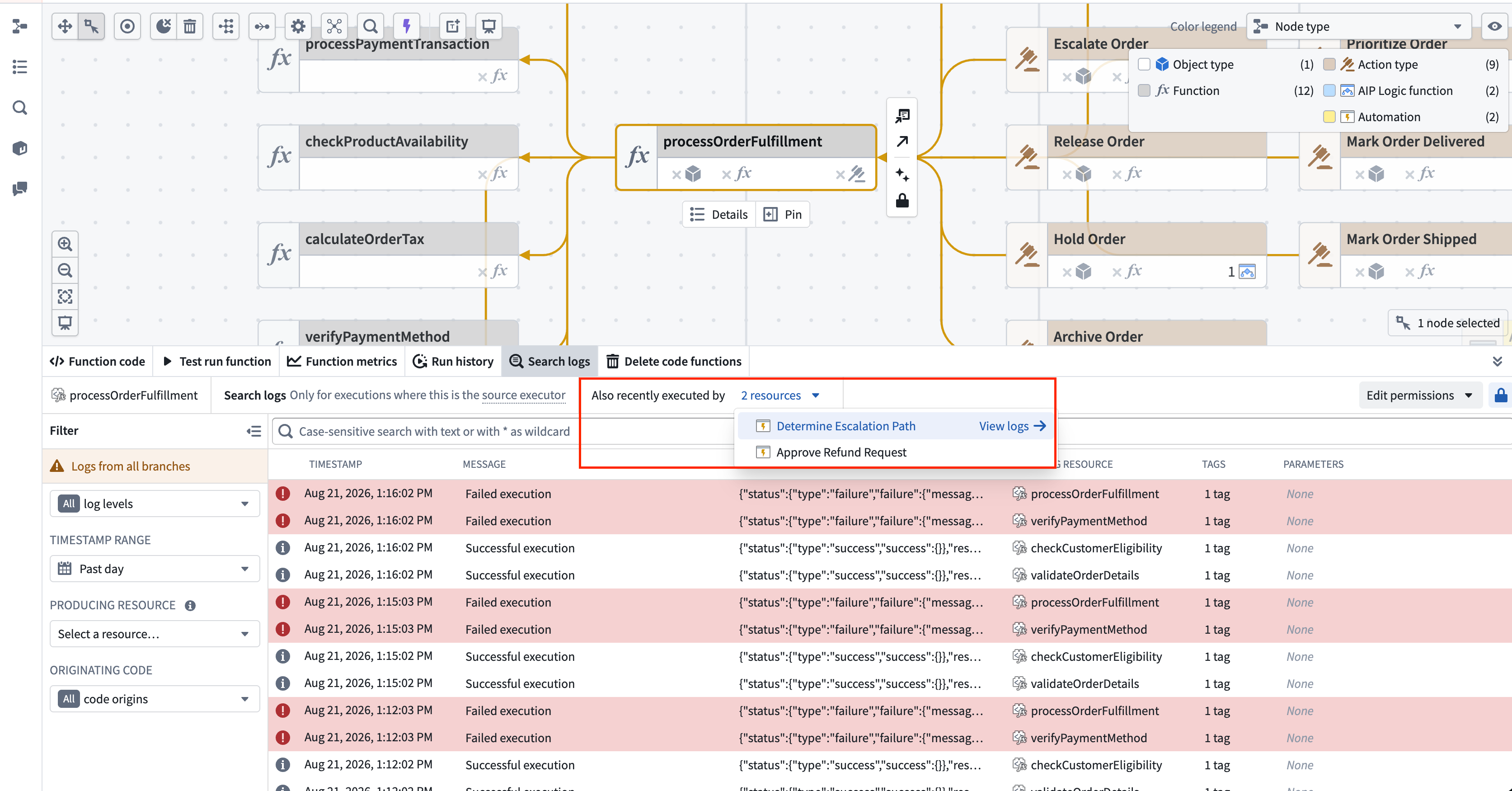This screenshot has height=791, width=1512.
Task: Open the Edit permissions dropdown
Action: point(1419,395)
